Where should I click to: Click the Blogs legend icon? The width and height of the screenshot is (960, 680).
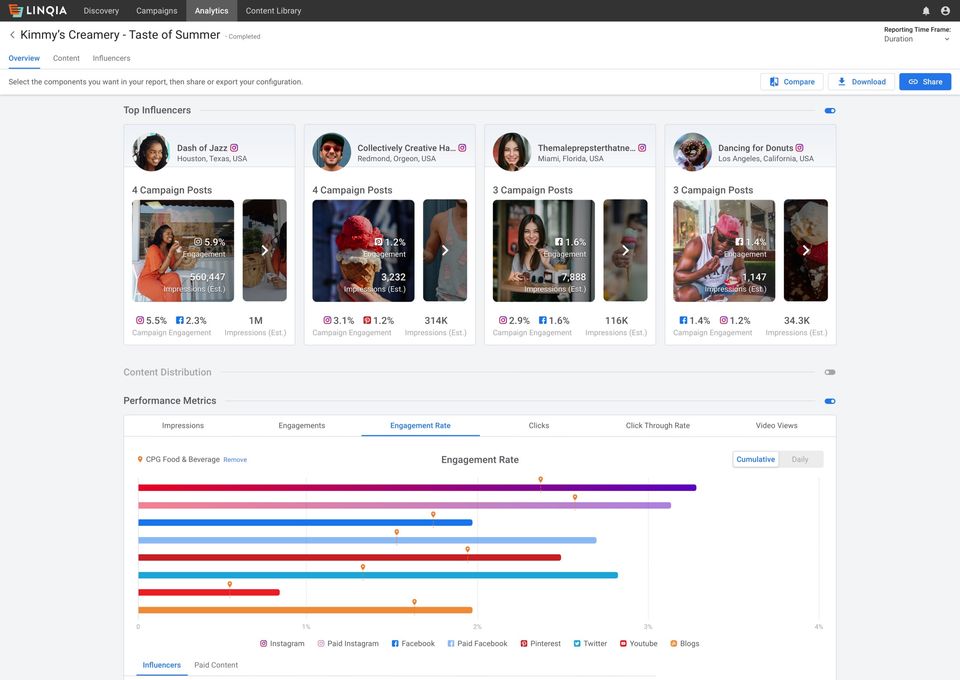click(x=673, y=643)
